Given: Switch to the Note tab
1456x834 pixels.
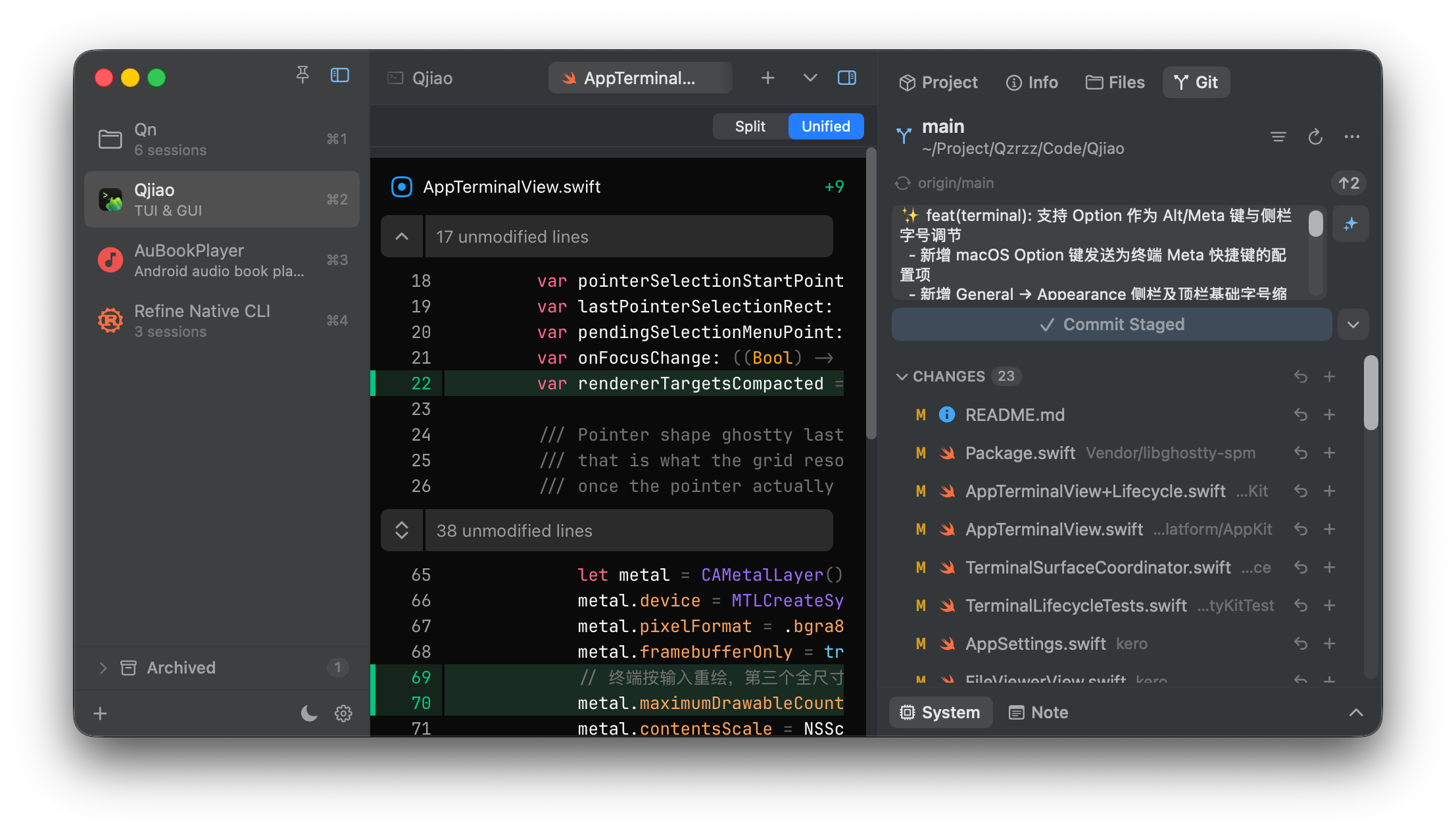Looking at the screenshot, I should click(x=1039, y=712).
